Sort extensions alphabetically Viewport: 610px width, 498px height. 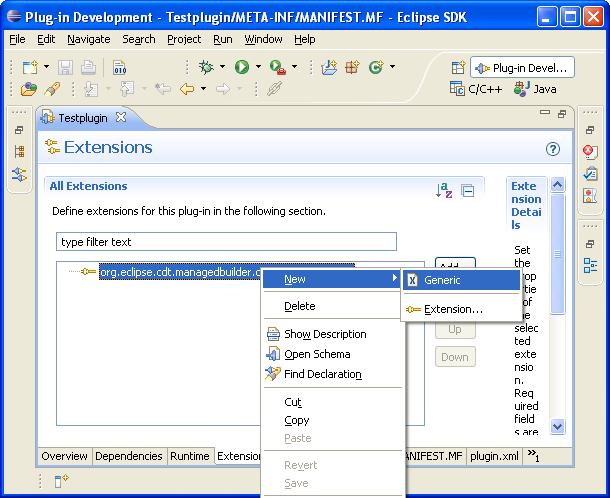point(443,190)
